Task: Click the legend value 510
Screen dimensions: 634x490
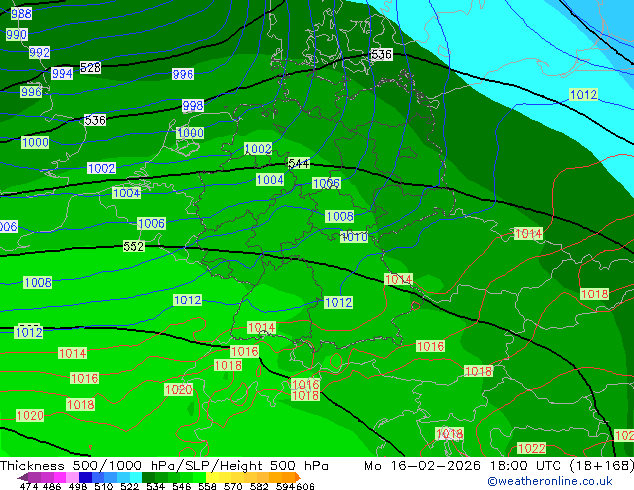Action: click(104, 486)
